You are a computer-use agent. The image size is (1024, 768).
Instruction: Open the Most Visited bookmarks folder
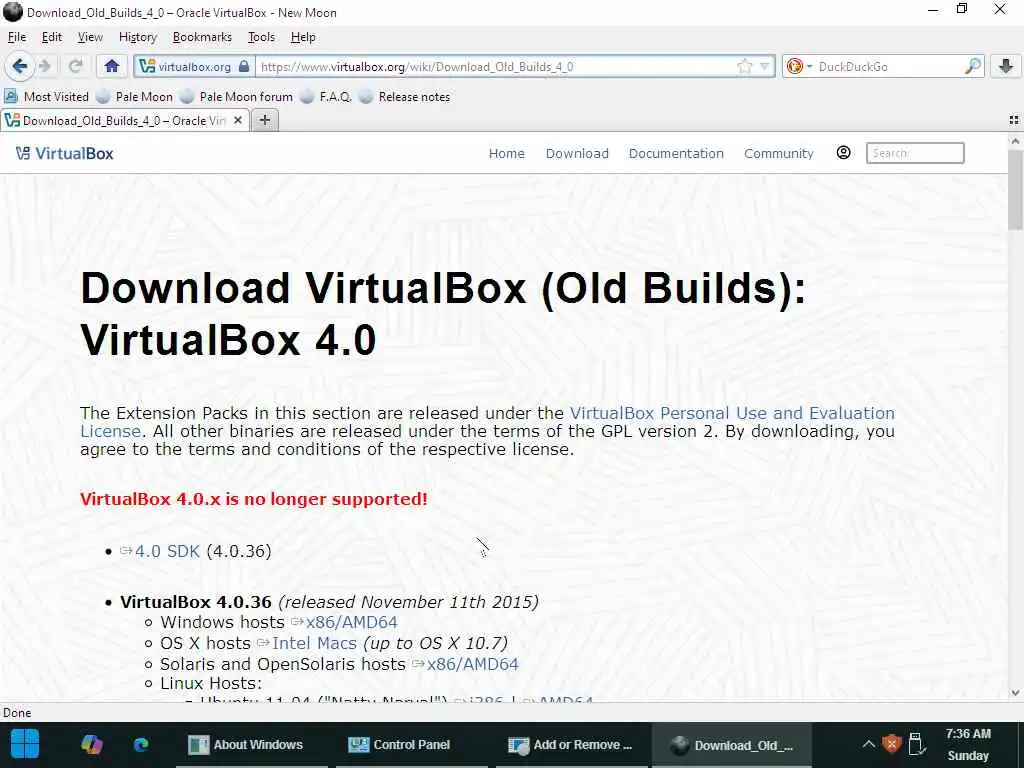[x=46, y=97]
